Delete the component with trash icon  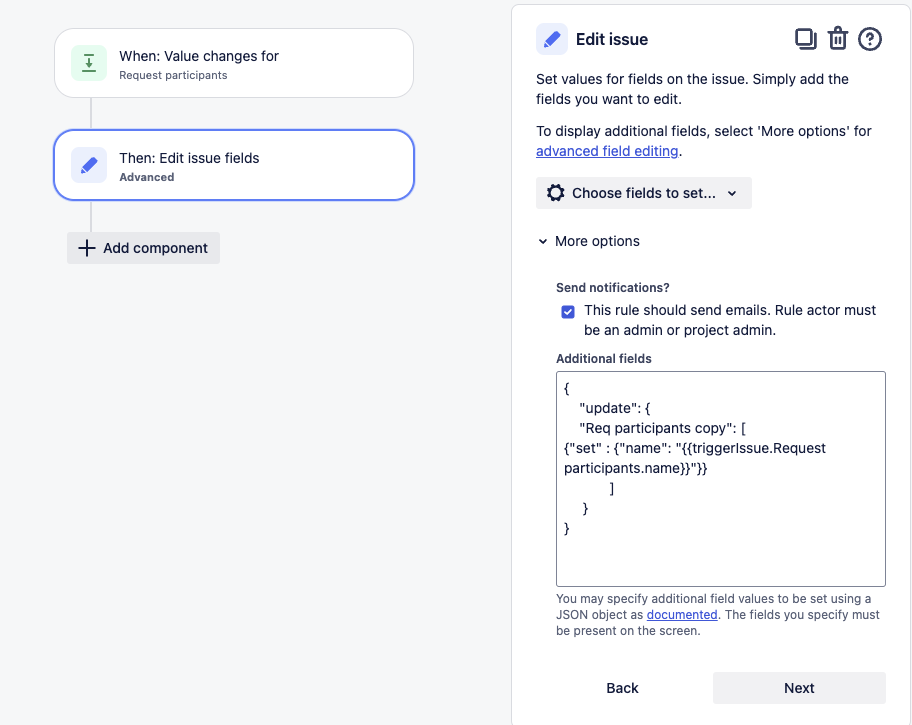tap(838, 39)
